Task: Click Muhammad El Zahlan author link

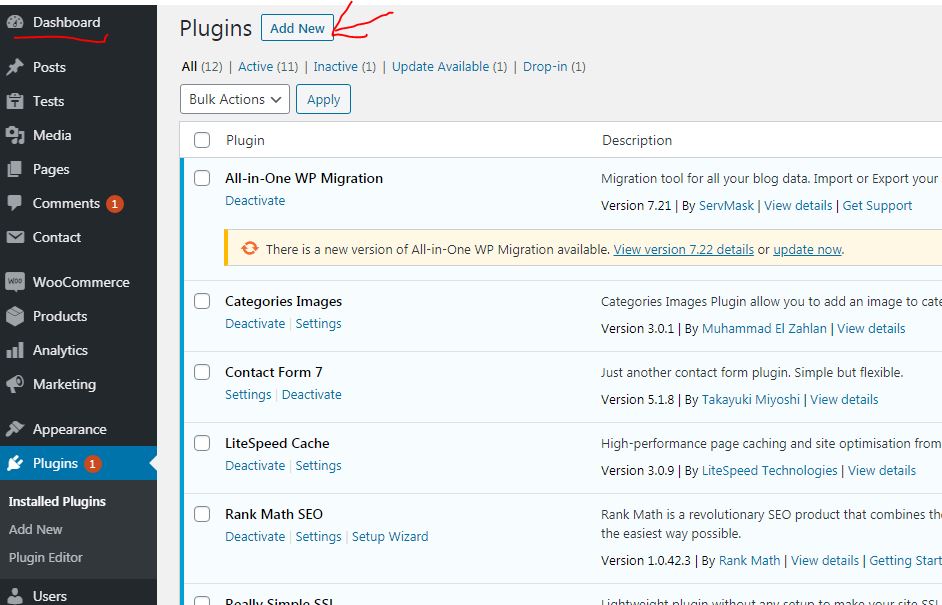Action: tap(764, 329)
